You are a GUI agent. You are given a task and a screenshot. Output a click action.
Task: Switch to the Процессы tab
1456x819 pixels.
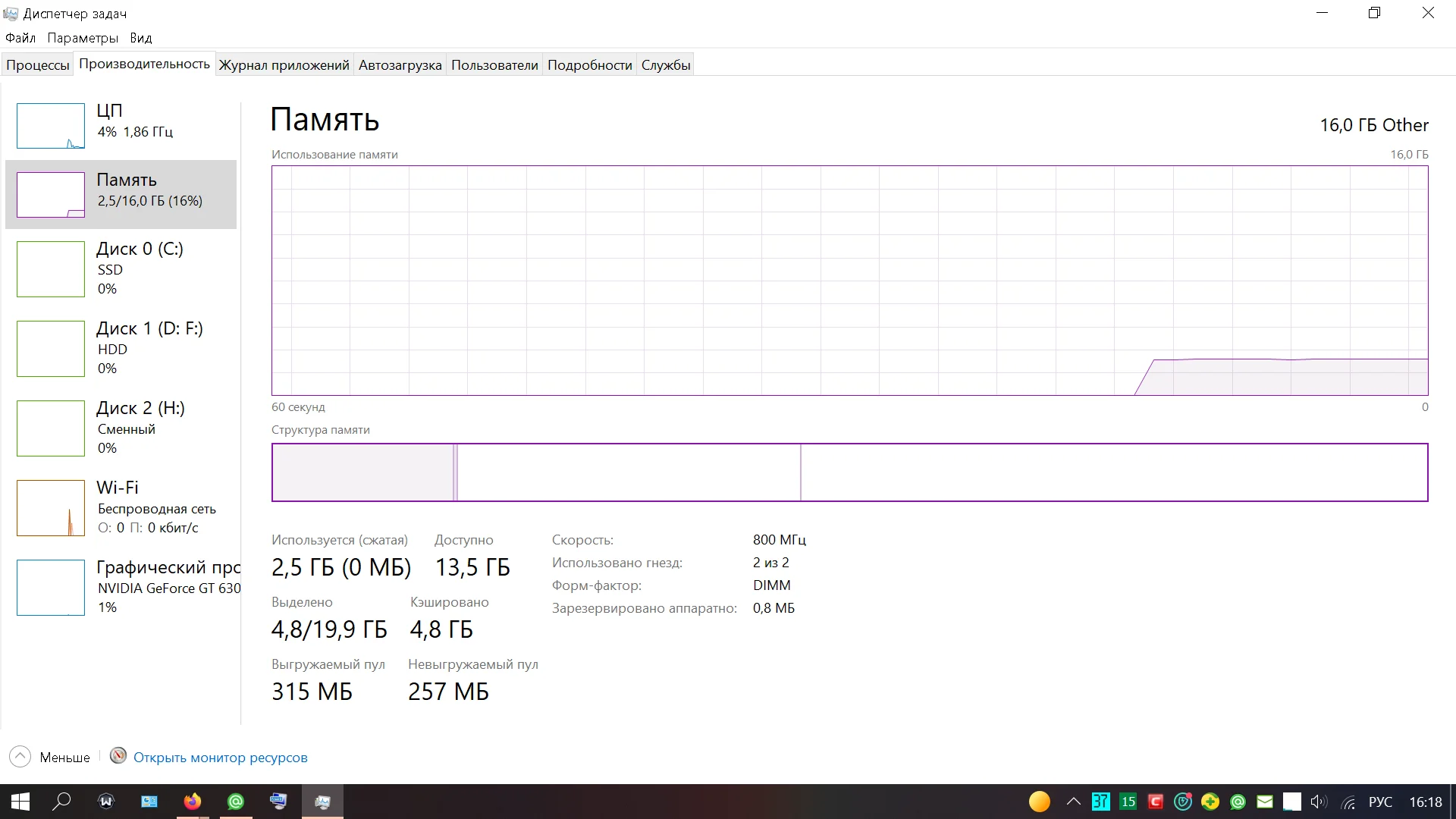coord(38,65)
